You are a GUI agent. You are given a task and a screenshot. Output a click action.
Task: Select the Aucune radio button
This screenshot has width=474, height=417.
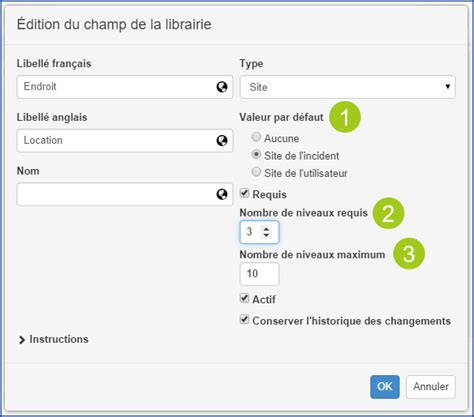pos(256,137)
